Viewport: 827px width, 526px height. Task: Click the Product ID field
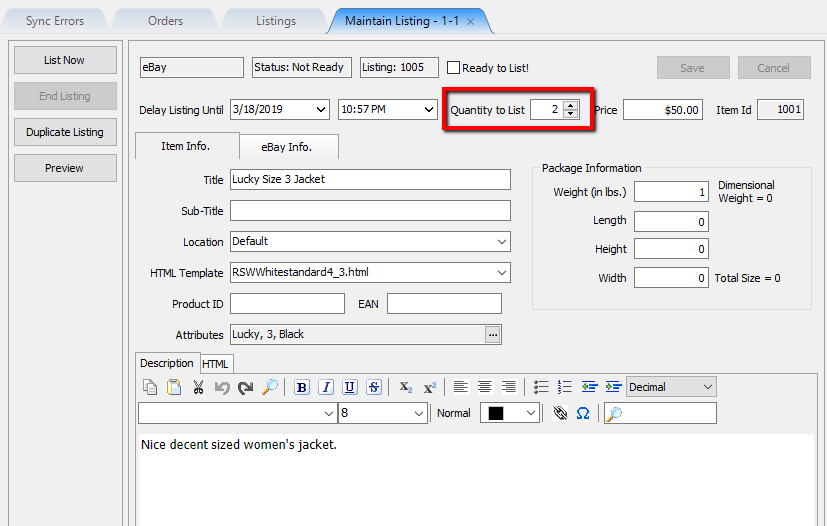pyautogui.click(x=287, y=304)
